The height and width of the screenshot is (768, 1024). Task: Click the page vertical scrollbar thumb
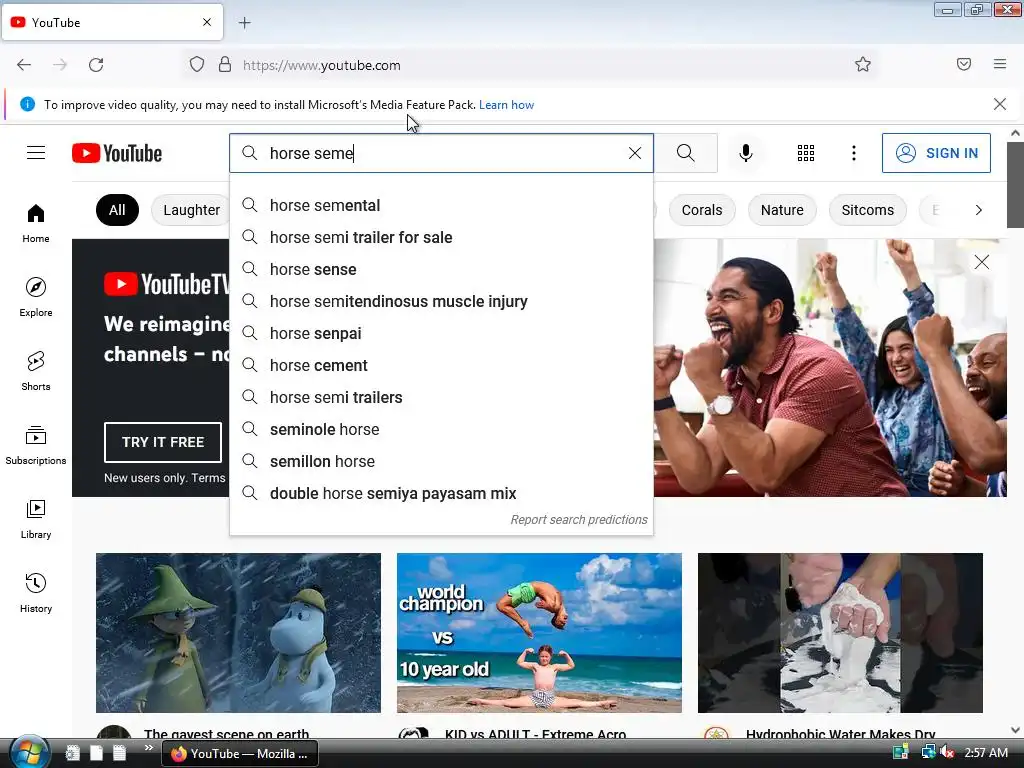(1015, 185)
